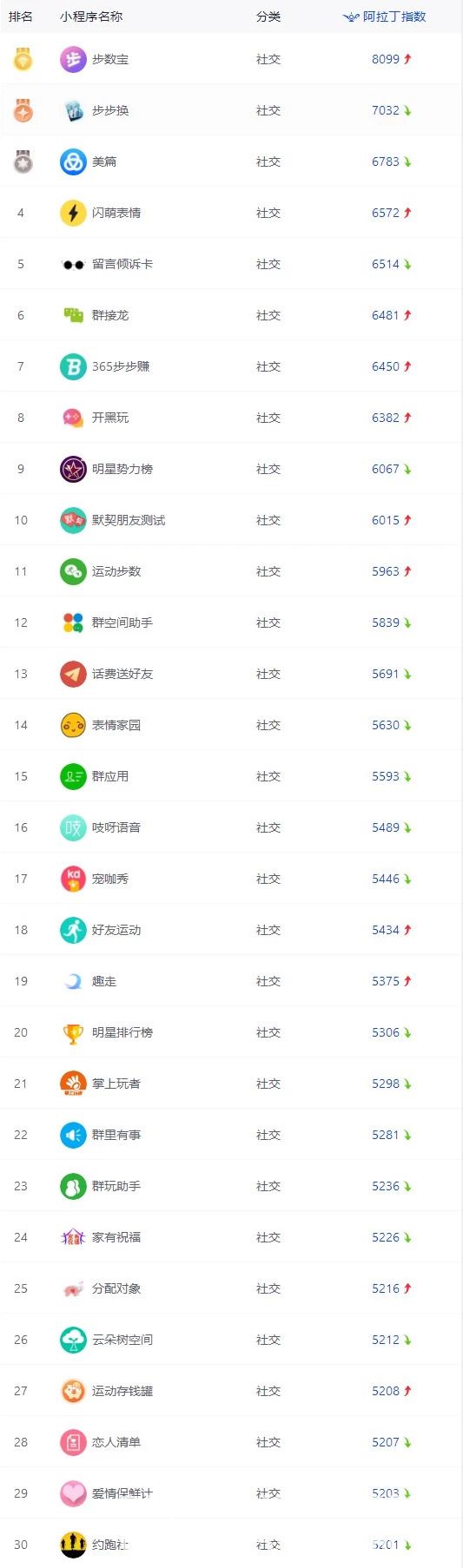Click the 运动存钱罐 name link
The image size is (463, 1568).
point(122,1391)
